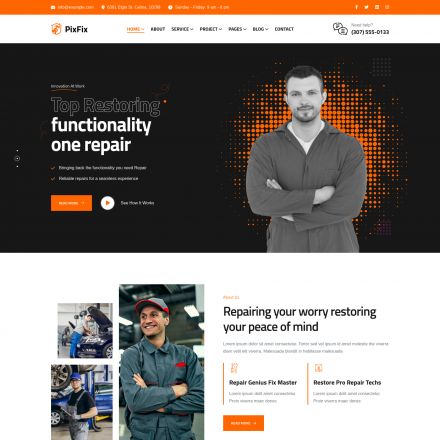Play the See How It Works video
Screen dimensions: 440x440
107,203
